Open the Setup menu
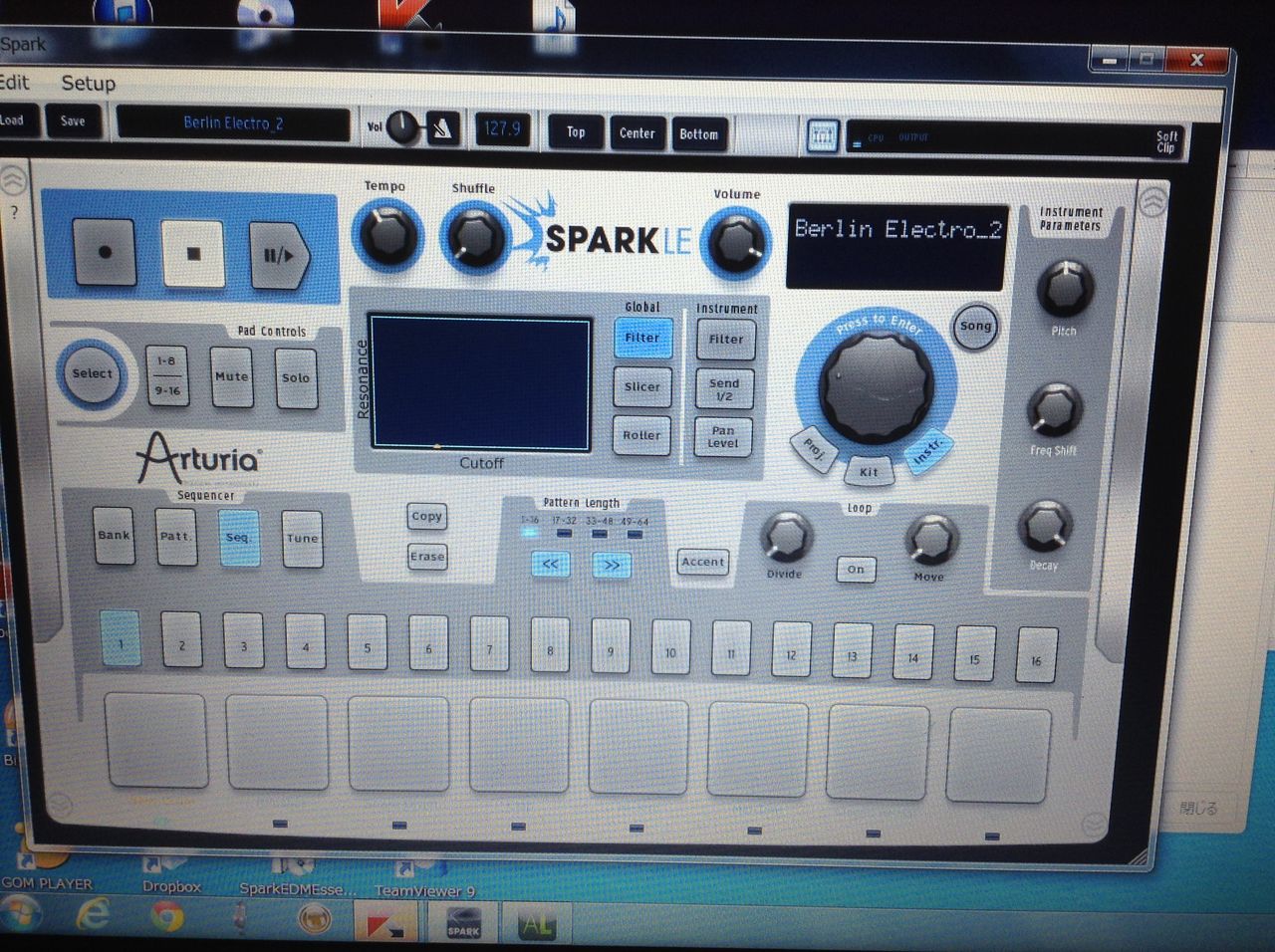1275x952 pixels. (x=88, y=84)
